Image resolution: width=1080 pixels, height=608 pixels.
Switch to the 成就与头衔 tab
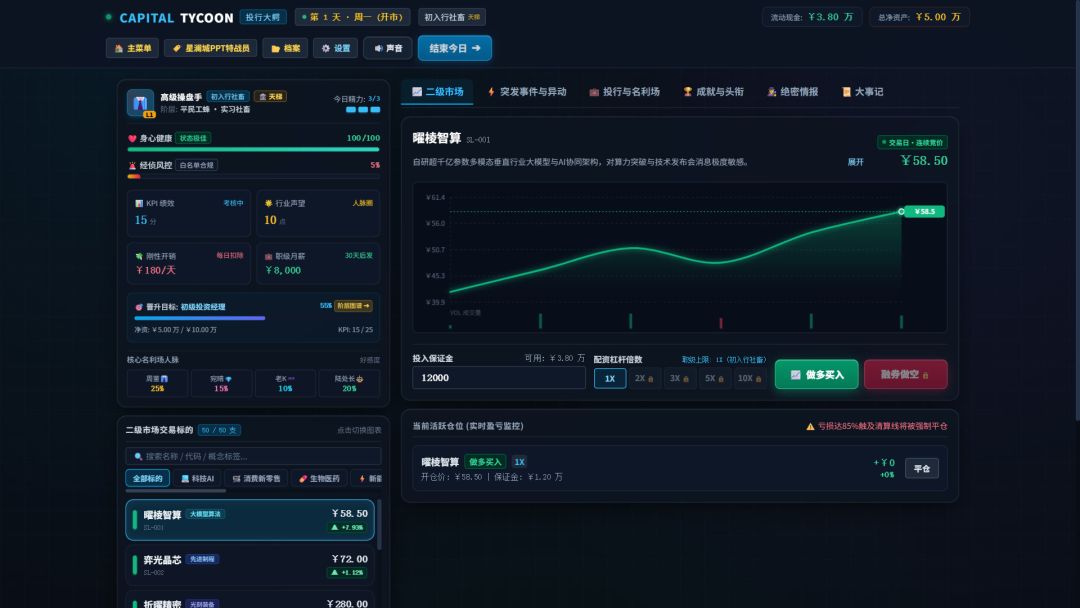714,92
